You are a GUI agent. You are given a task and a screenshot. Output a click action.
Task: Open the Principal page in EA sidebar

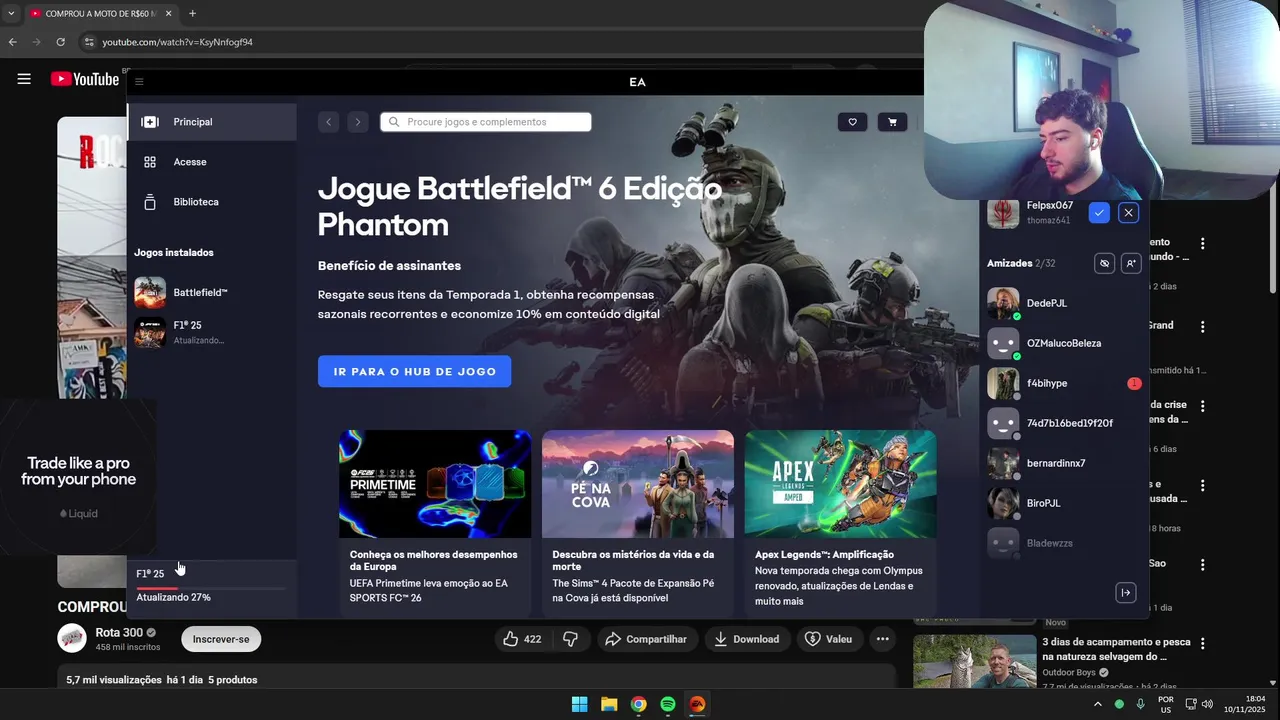pos(212,122)
